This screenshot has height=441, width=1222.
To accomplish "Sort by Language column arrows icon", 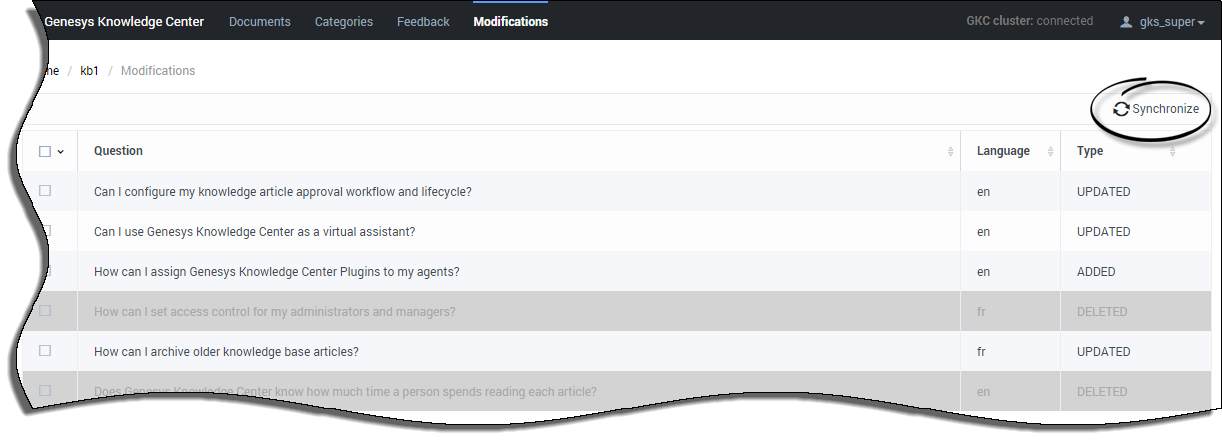I will point(1050,152).
